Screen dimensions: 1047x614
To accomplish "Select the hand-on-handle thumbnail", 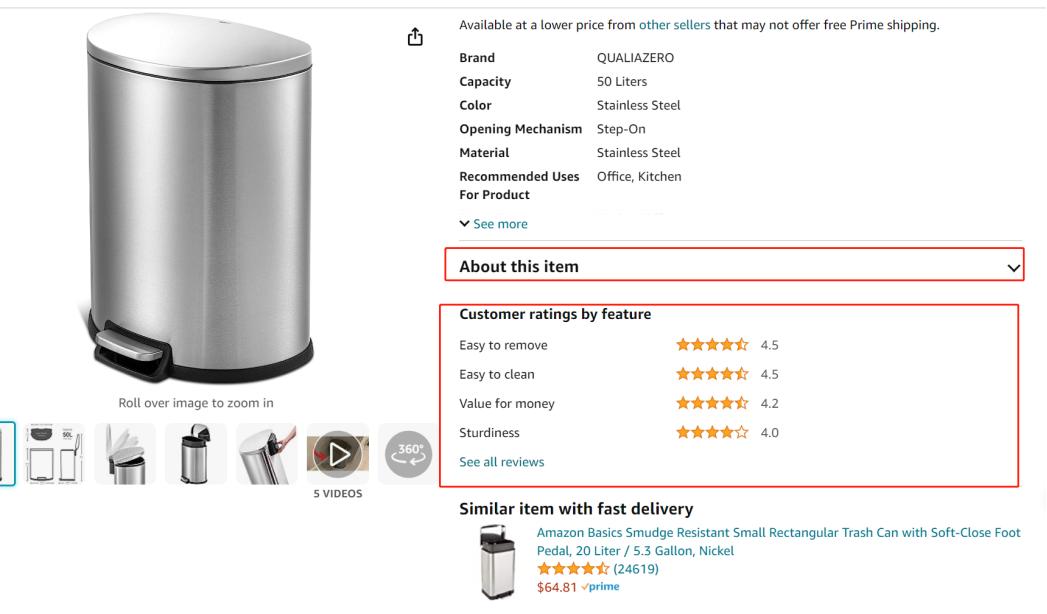I will click(x=266, y=453).
